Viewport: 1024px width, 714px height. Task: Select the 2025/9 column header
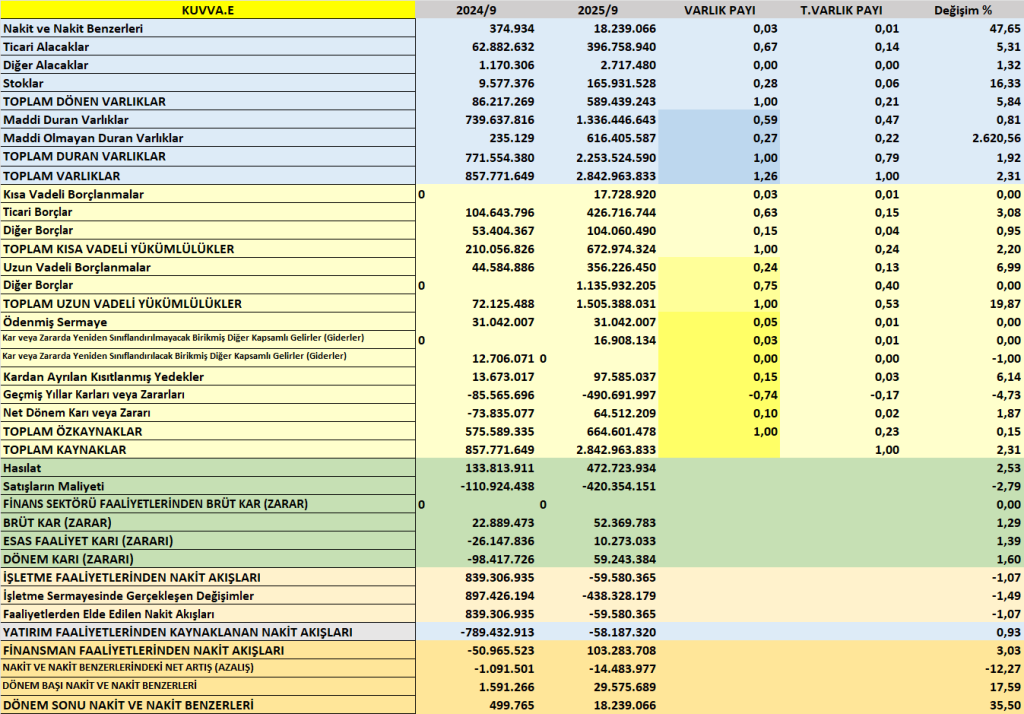click(x=598, y=10)
